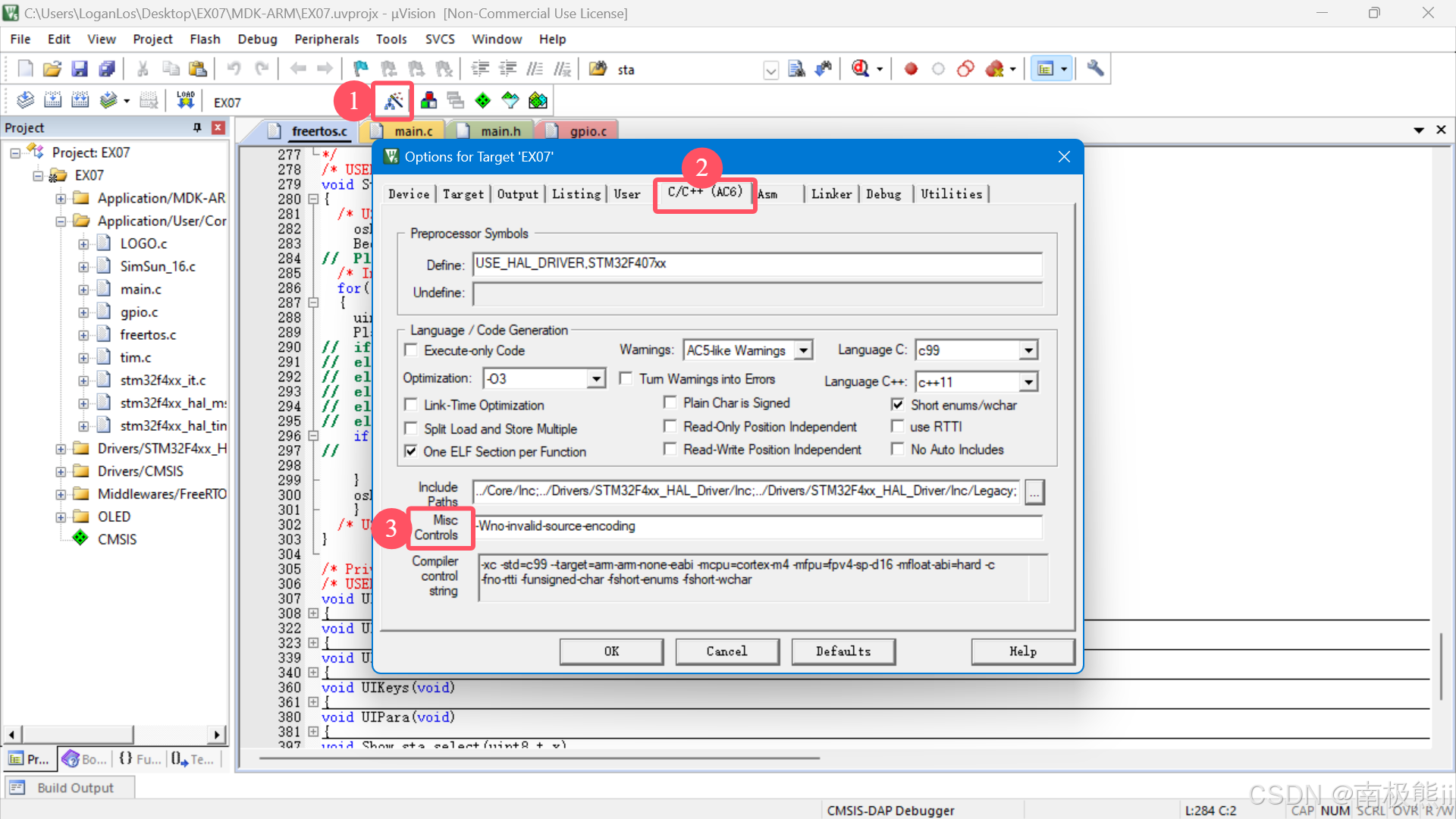The width and height of the screenshot is (1456, 819).
Task: Enable Link-Time Optimization checkbox
Action: pos(411,405)
